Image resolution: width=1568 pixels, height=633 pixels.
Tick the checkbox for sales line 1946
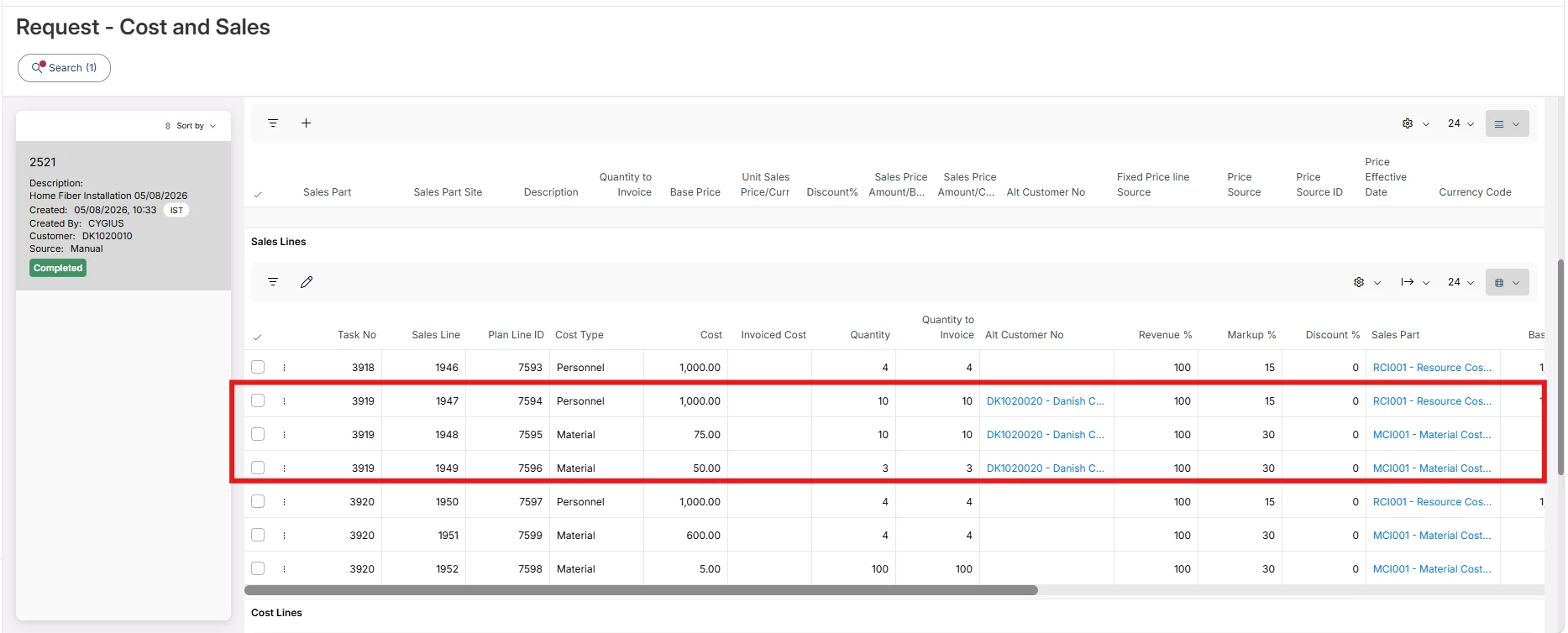tap(258, 367)
